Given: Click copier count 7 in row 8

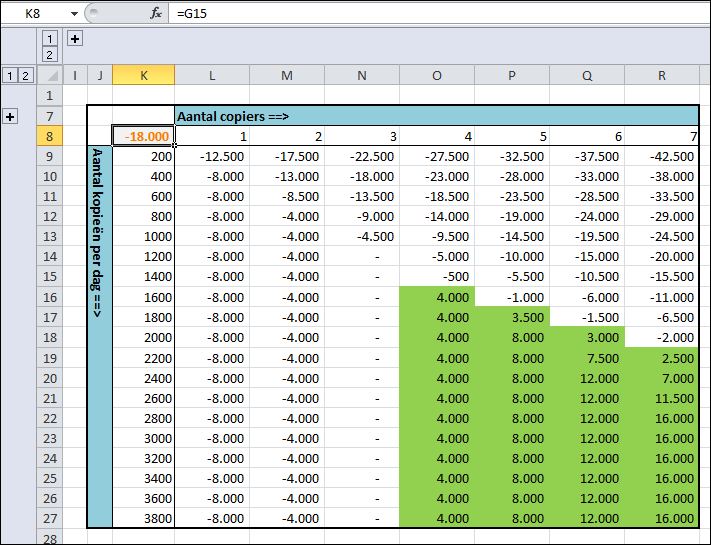Looking at the screenshot, I should (x=662, y=136).
